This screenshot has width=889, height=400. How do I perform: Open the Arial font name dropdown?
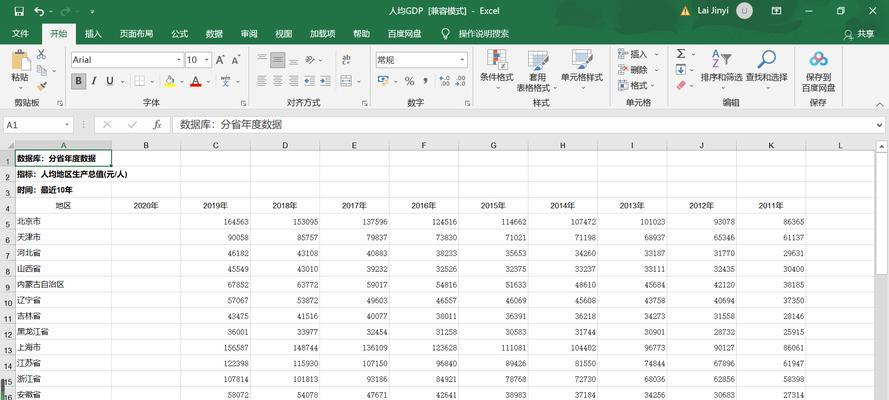pos(179,59)
